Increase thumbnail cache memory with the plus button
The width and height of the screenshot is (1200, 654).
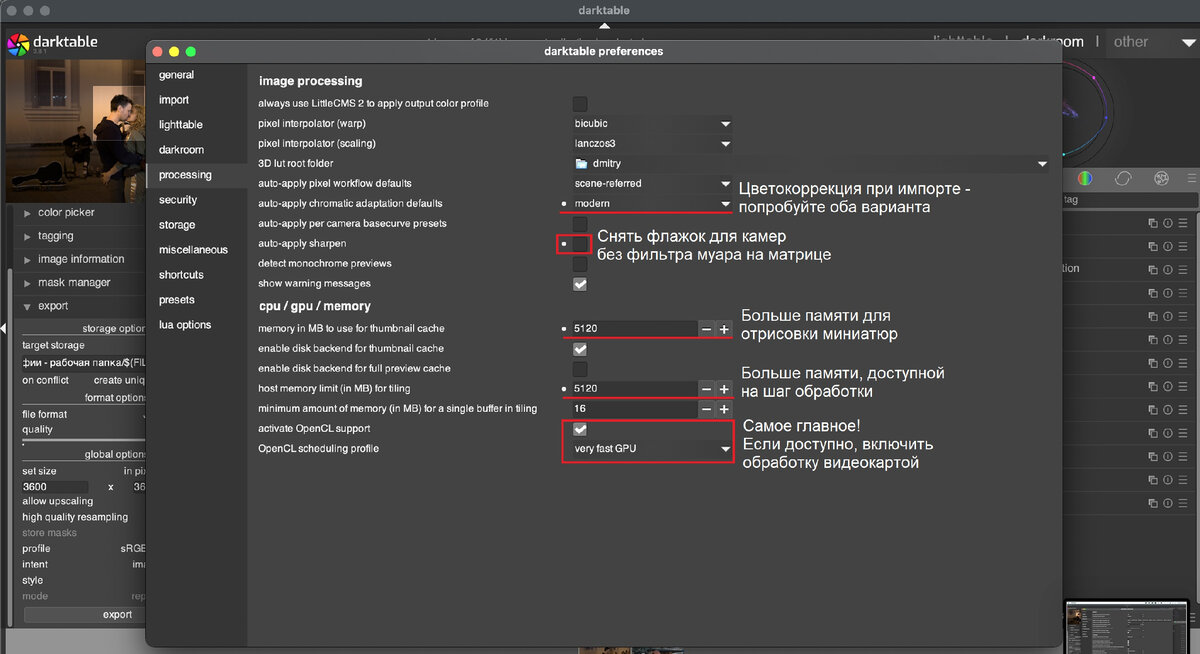click(x=724, y=329)
